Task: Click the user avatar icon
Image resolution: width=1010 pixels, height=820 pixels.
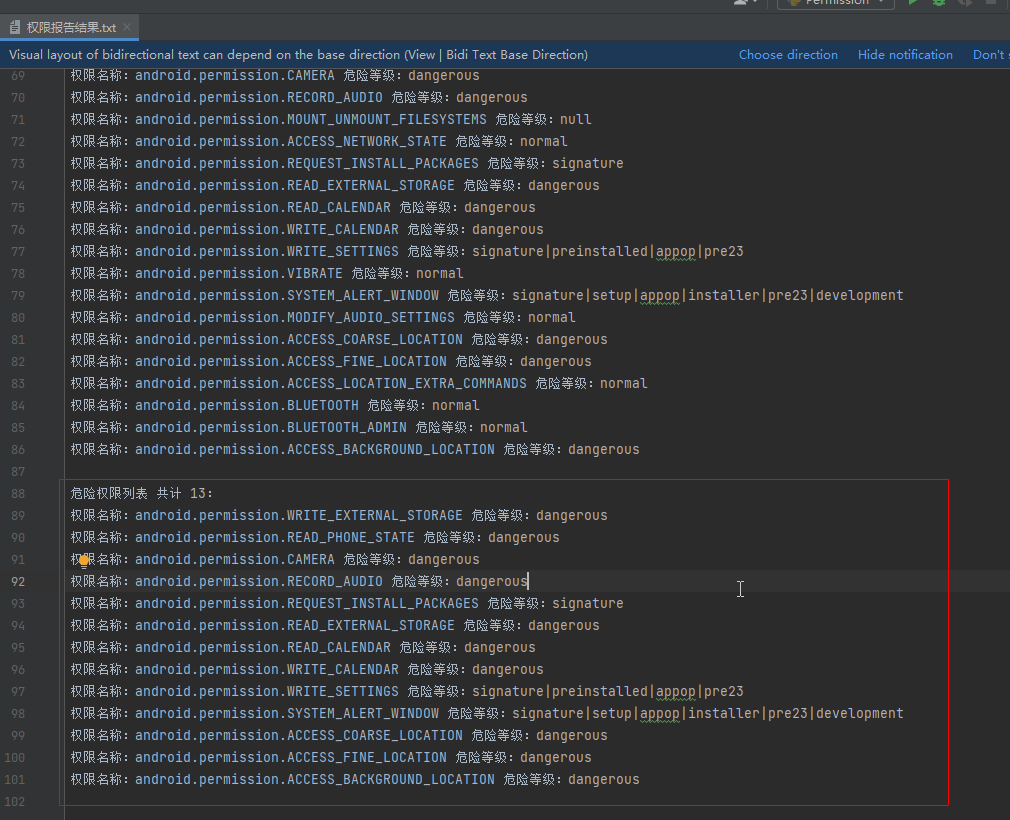Action: tap(738, 4)
